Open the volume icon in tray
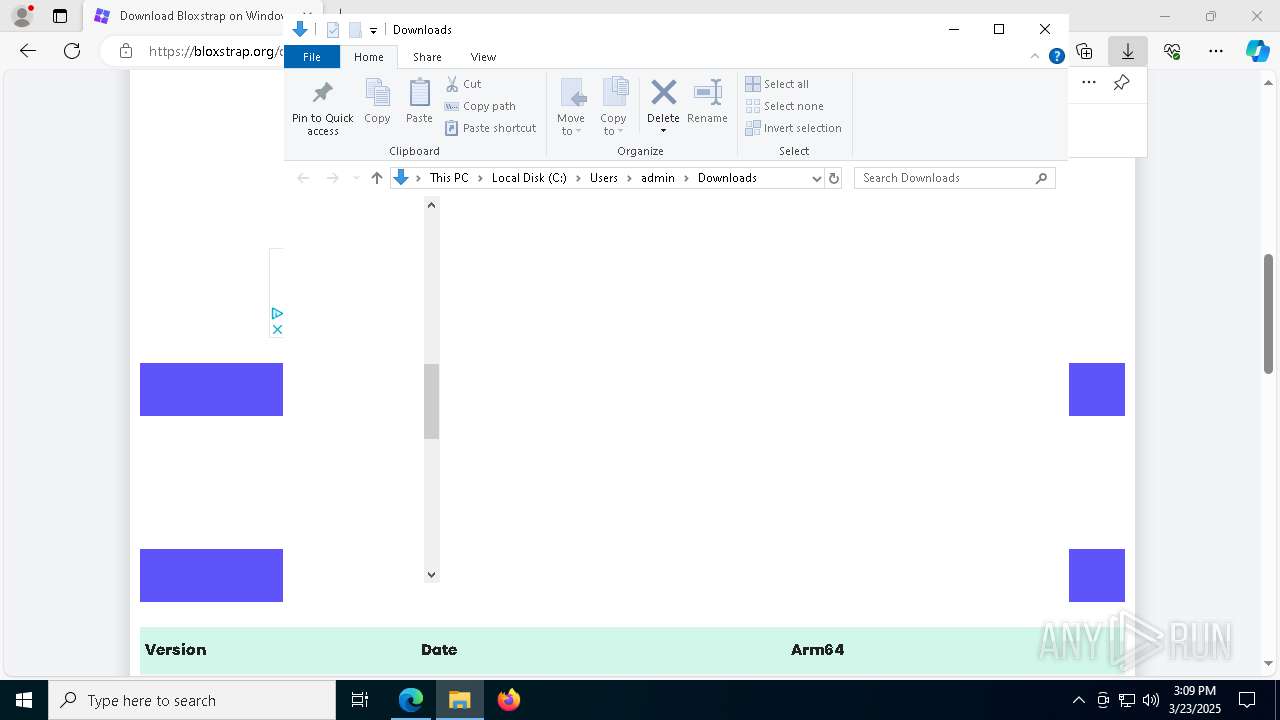The image size is (1280, 720). [x=1151, y=700]
